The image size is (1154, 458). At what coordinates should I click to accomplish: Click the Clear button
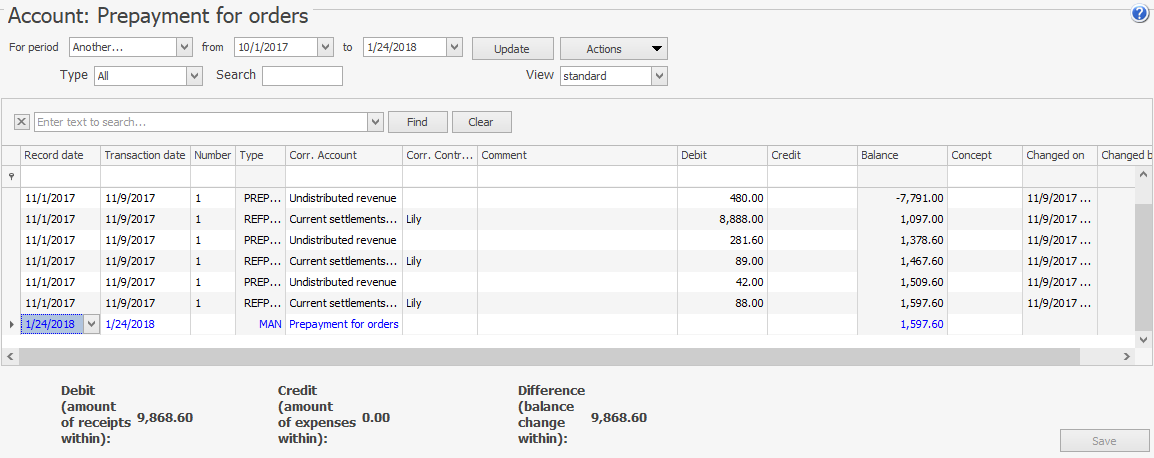pos(481,122)
